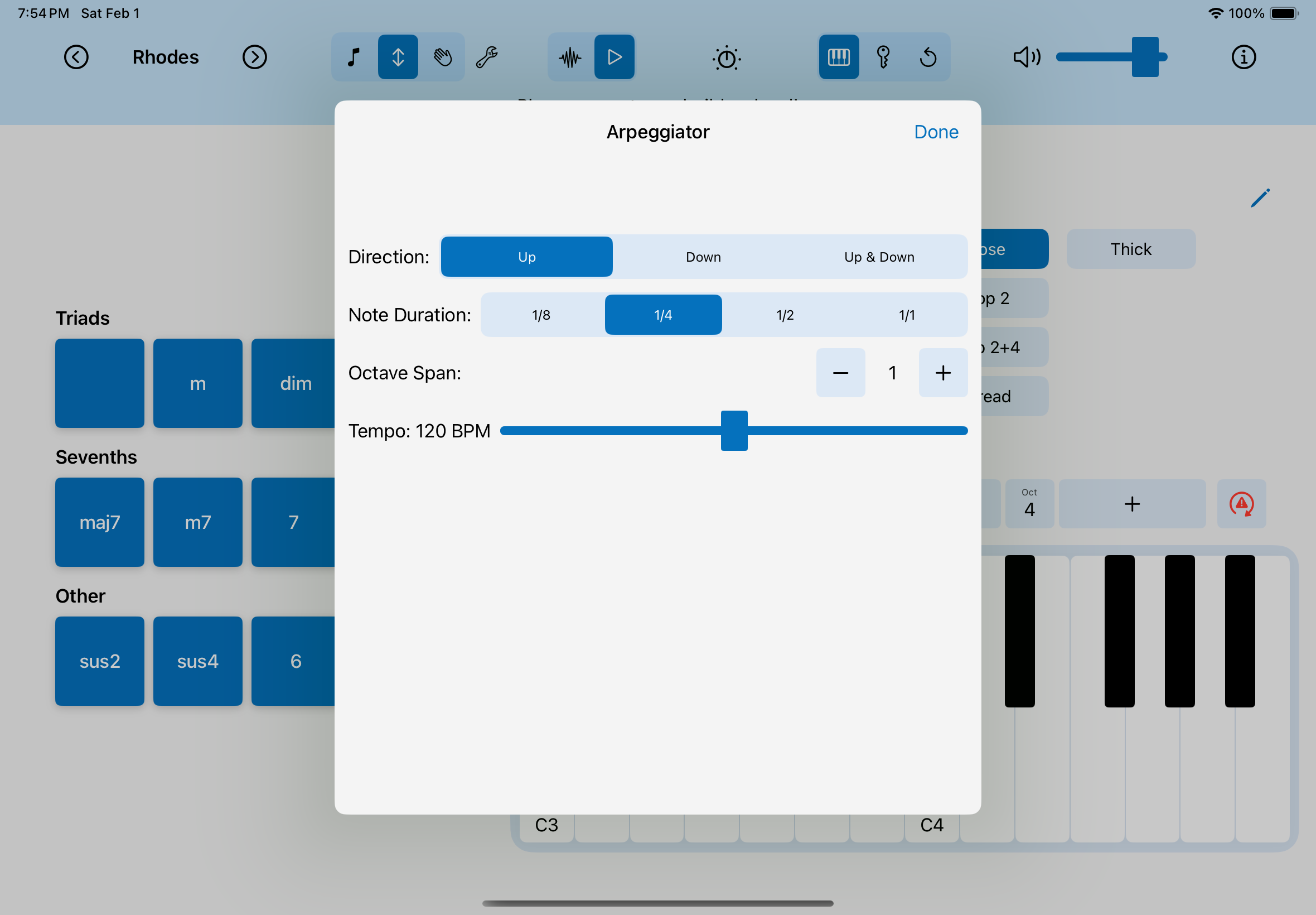Switch note duration to 1/8
Viewport: 1316px width, 915px height.
point(541,314)
